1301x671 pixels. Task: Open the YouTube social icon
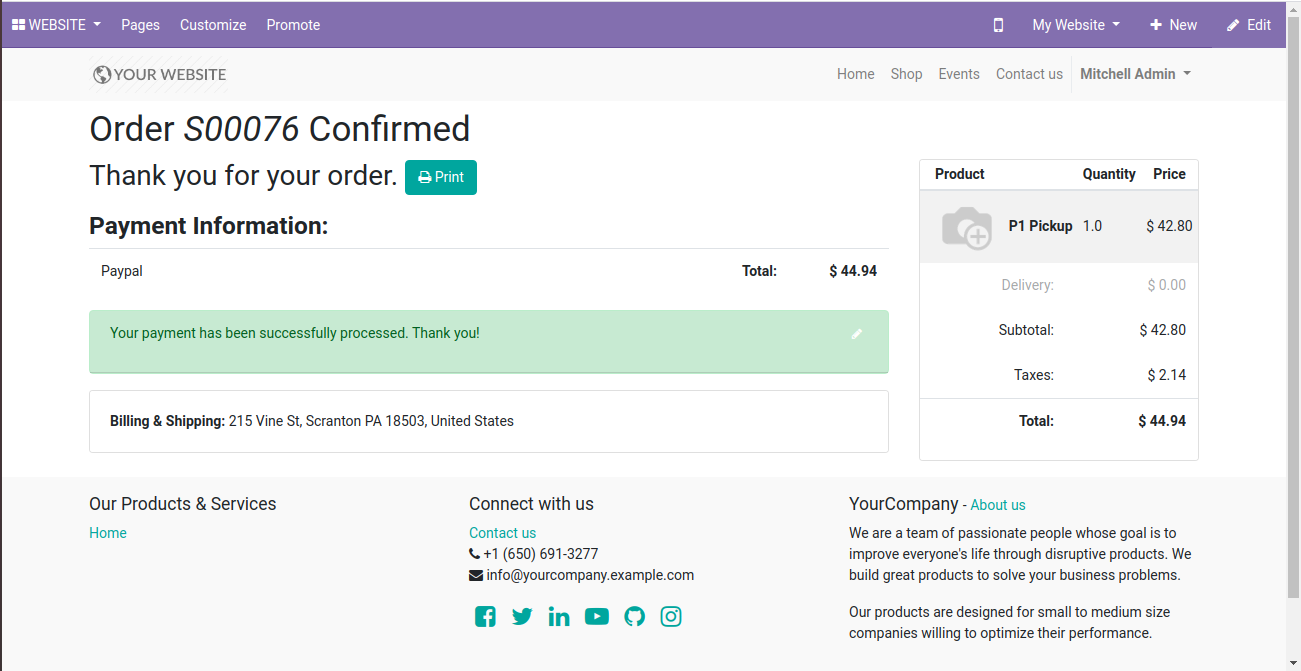(x=597, y=617)
